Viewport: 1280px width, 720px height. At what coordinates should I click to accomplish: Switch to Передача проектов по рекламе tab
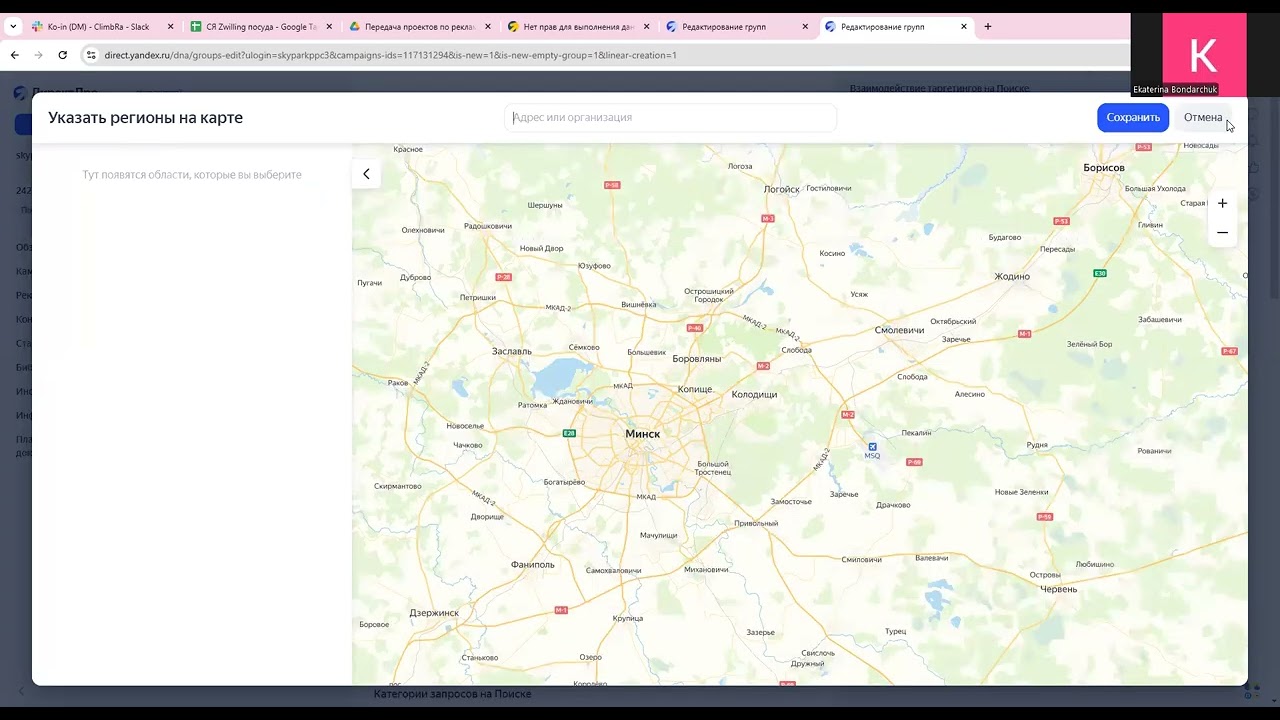tap(420, 27)
